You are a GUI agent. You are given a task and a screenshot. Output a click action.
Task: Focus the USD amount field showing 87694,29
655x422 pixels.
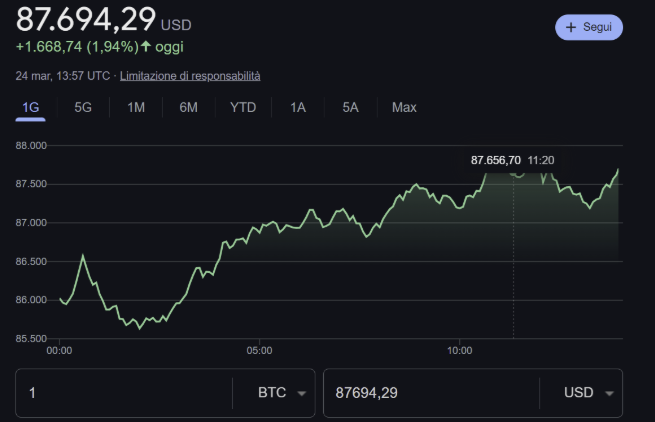point(430,393)
